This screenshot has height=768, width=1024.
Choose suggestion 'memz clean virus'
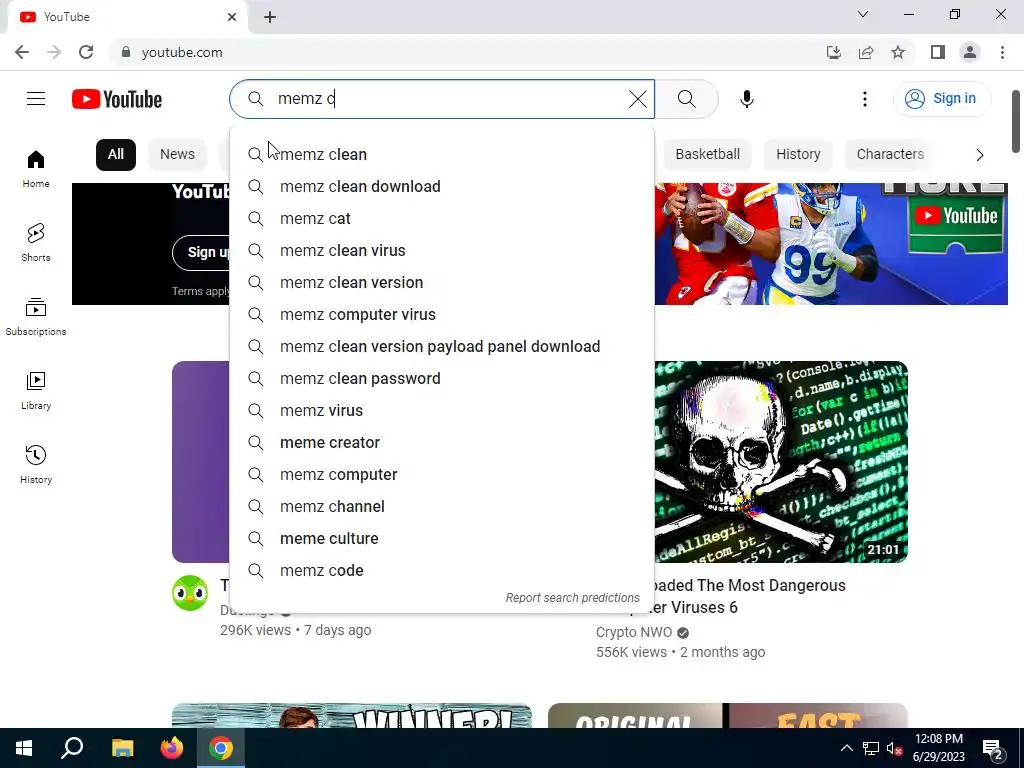(x=441, y=250)
